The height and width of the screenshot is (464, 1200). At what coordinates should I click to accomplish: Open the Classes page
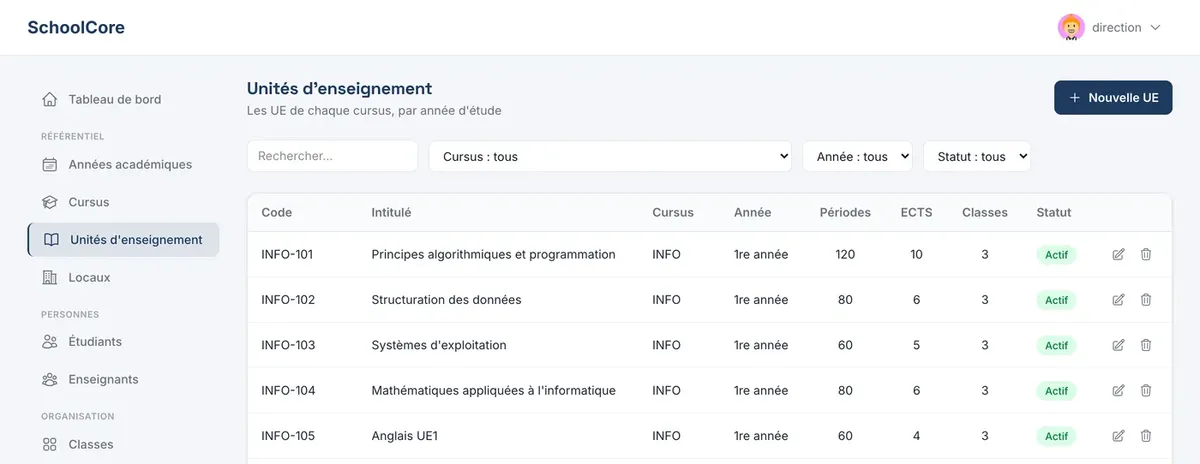coord(123,444)
